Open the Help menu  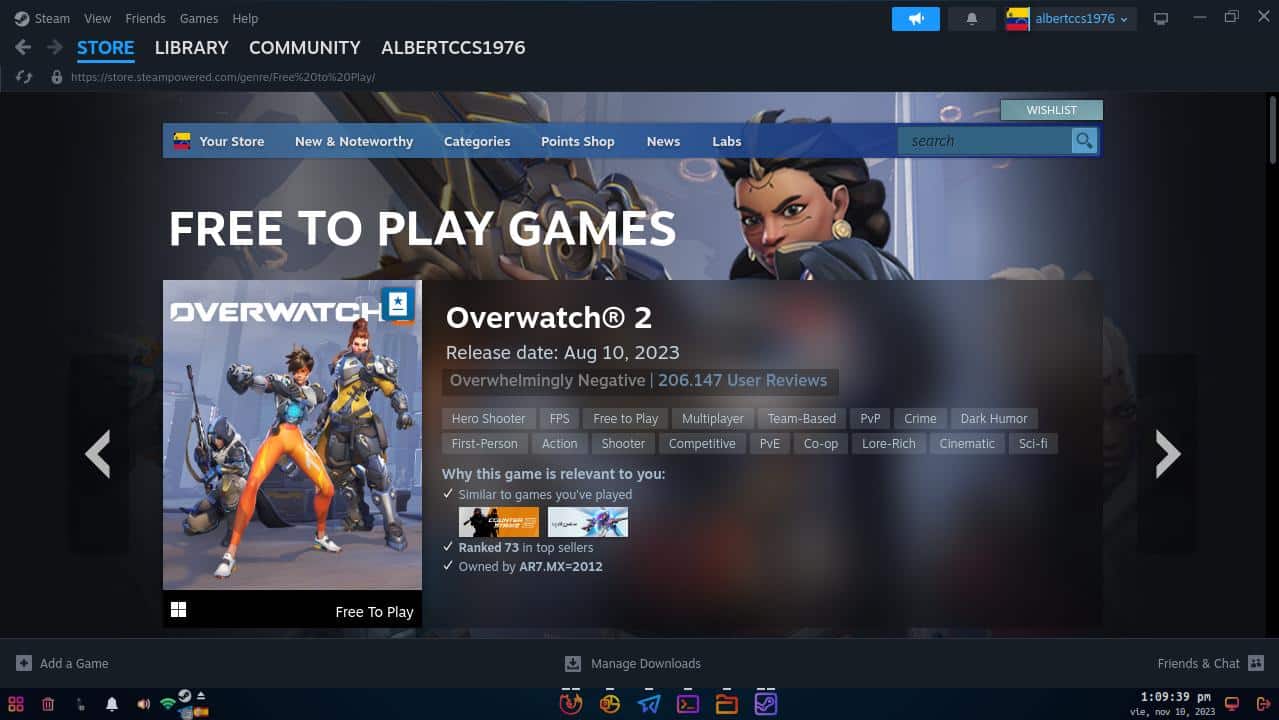(245, 18)
